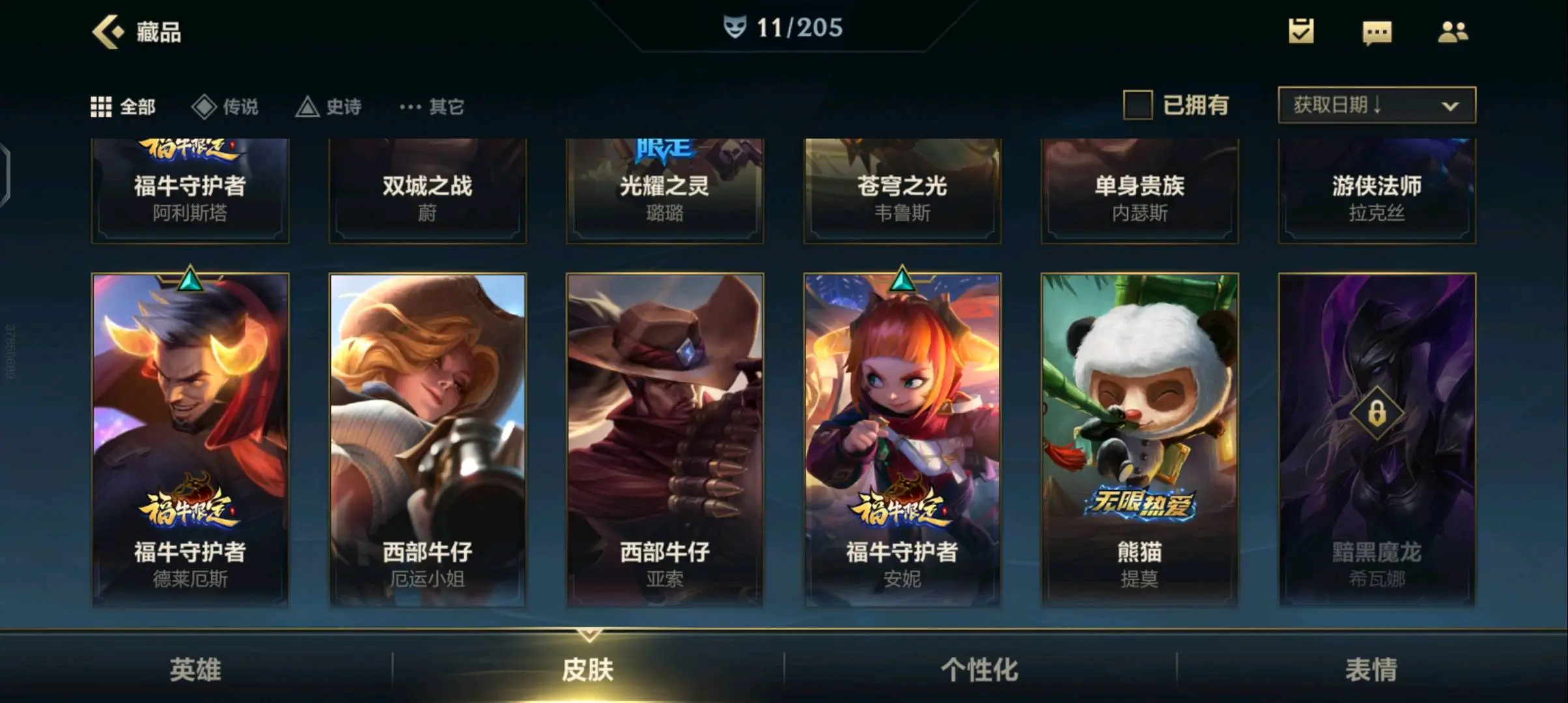
Task: Select the 皮肤 tab
Action: pos(588,669)
